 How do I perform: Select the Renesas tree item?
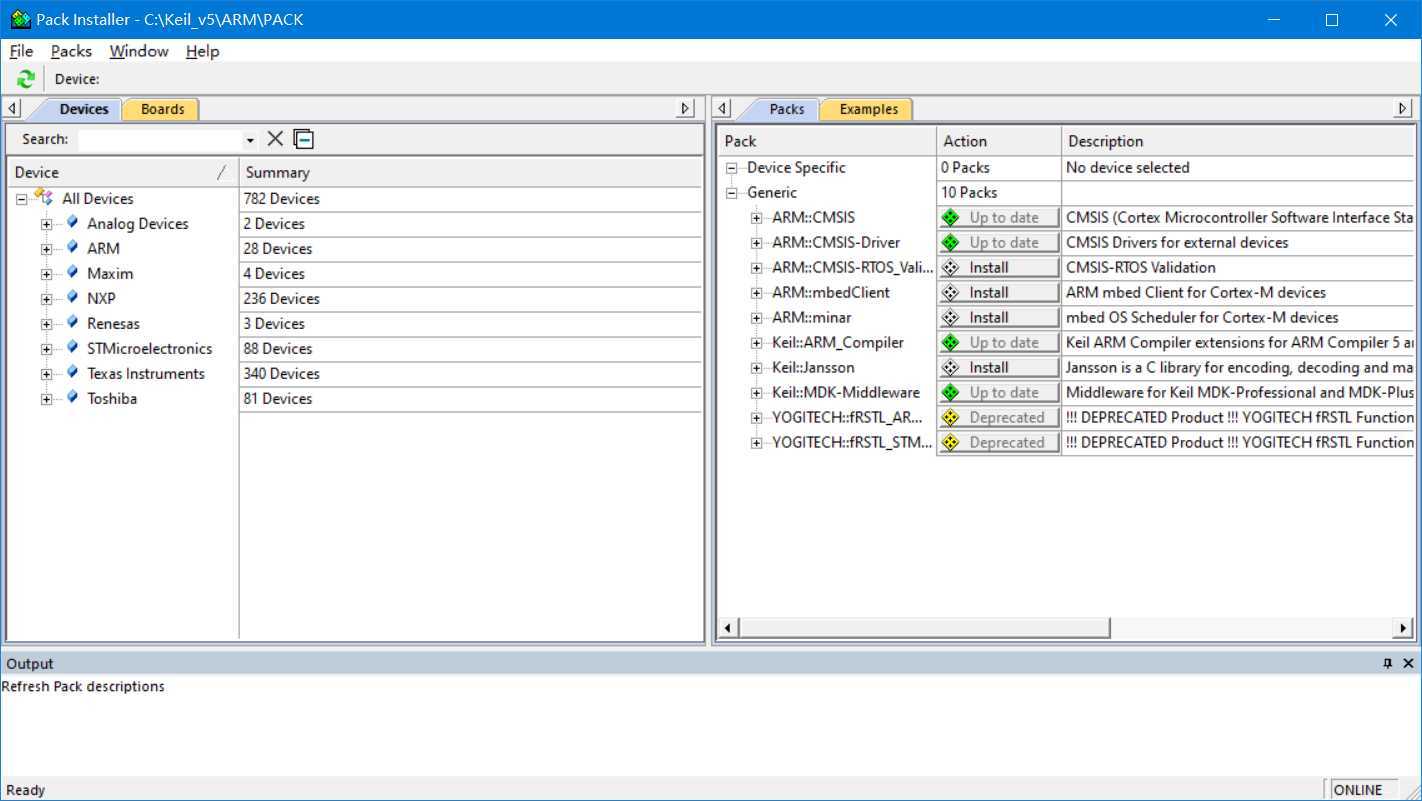pos(113,323)
